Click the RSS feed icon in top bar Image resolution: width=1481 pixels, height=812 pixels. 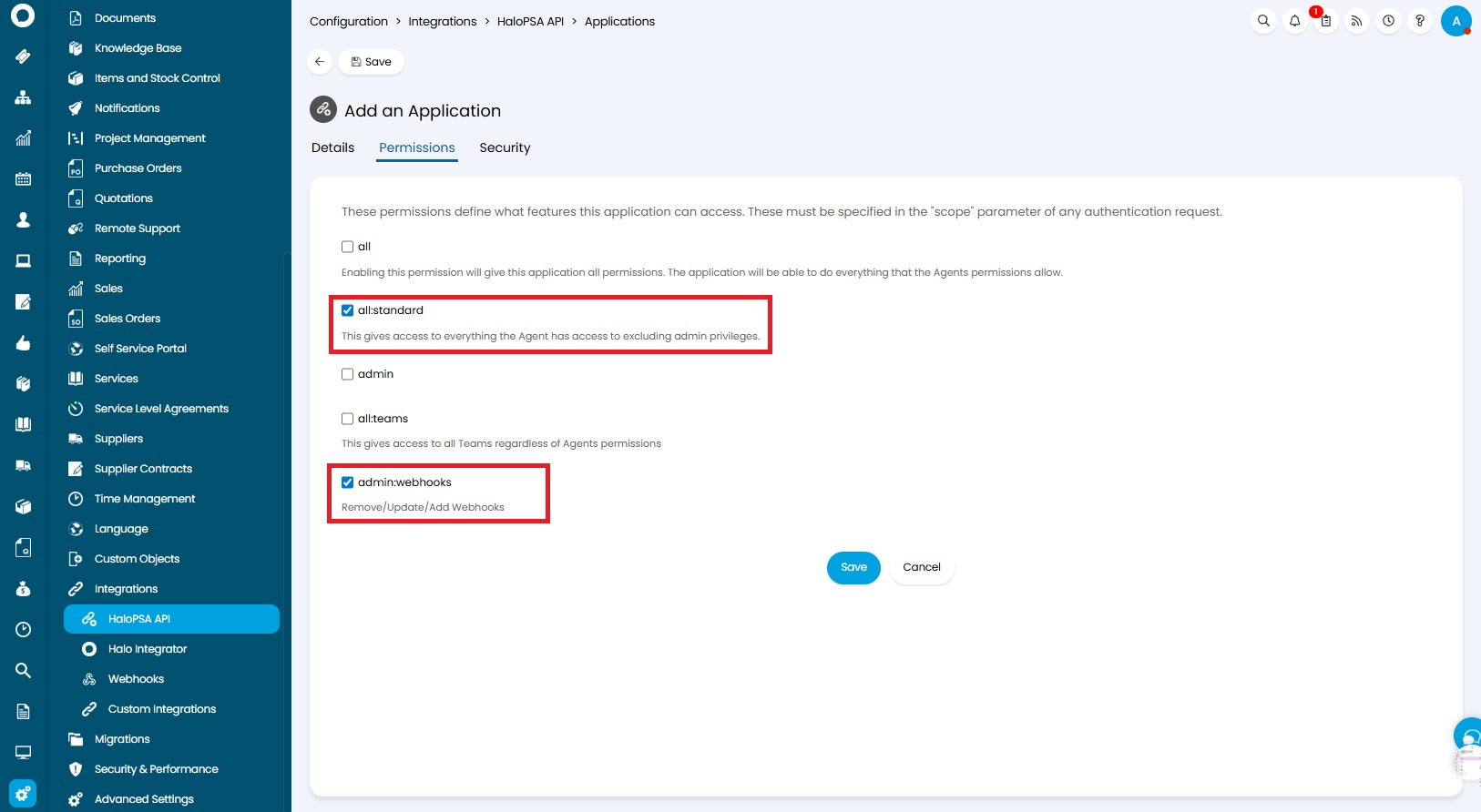coord(1357,21)
